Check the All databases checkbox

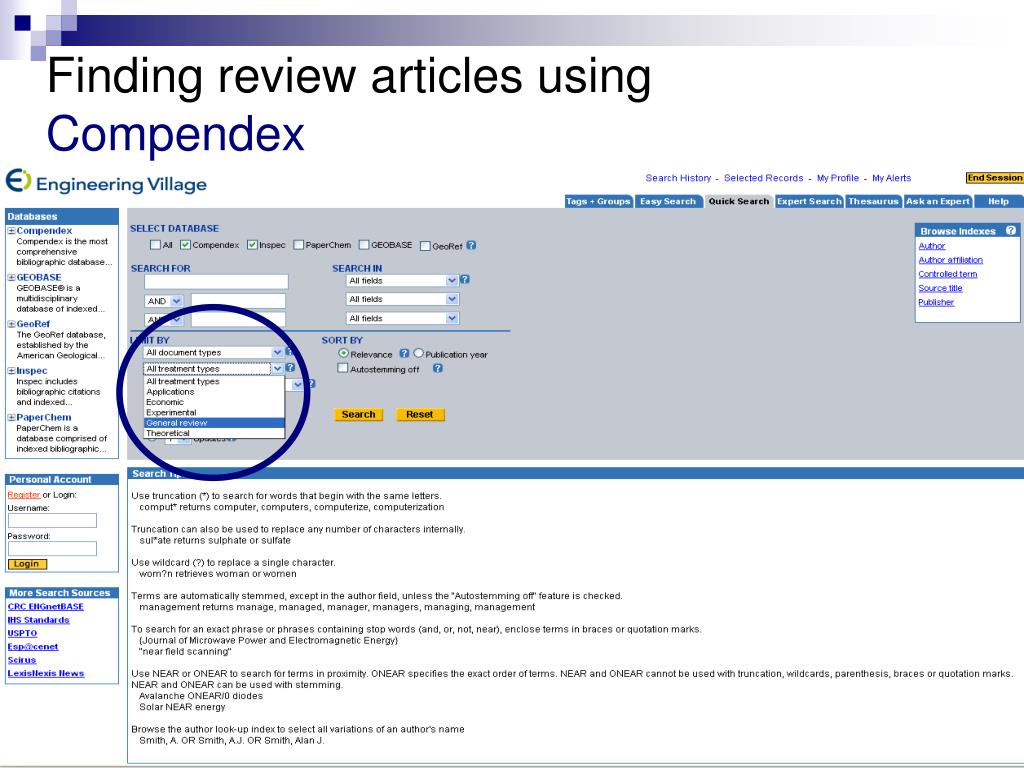click(155, 245)
